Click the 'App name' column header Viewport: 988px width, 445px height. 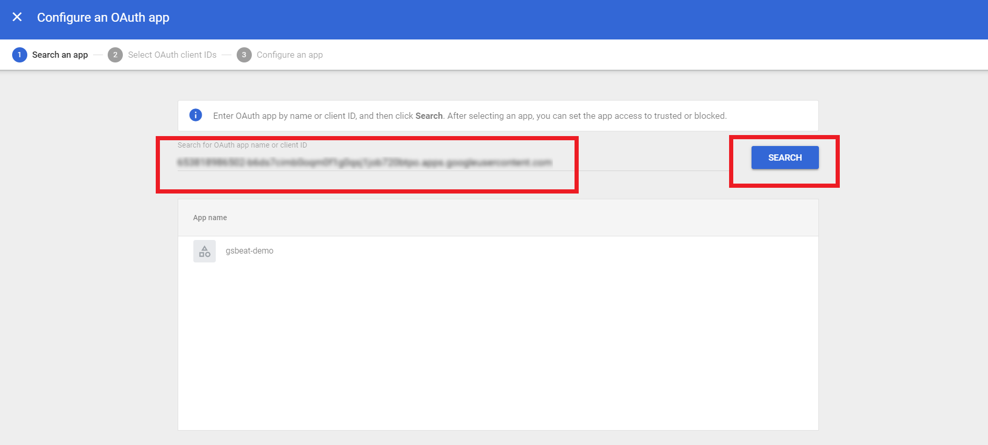210,217
